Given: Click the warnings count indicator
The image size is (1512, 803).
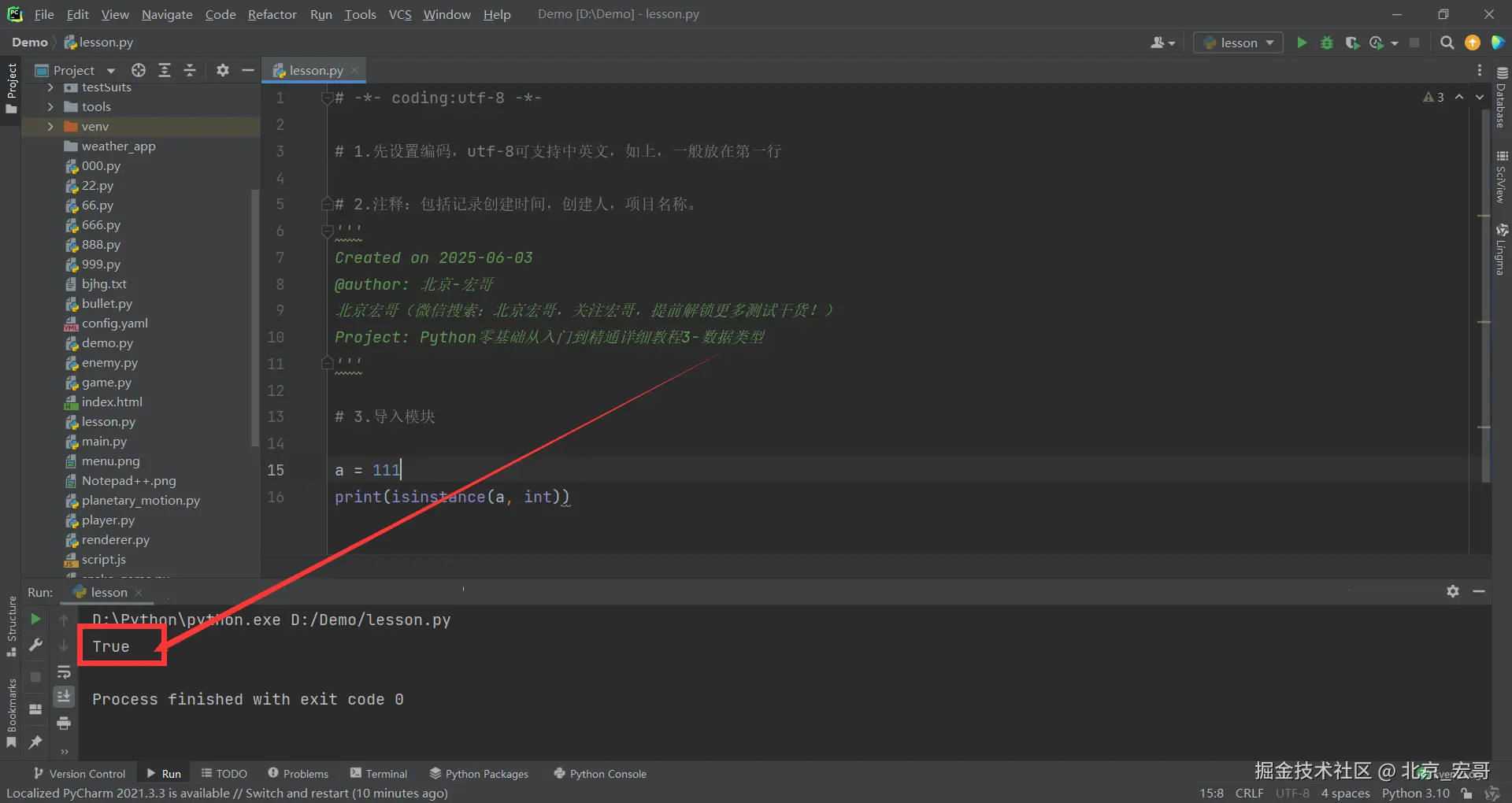Looking at the screenshot, I should pos(1433,97).
